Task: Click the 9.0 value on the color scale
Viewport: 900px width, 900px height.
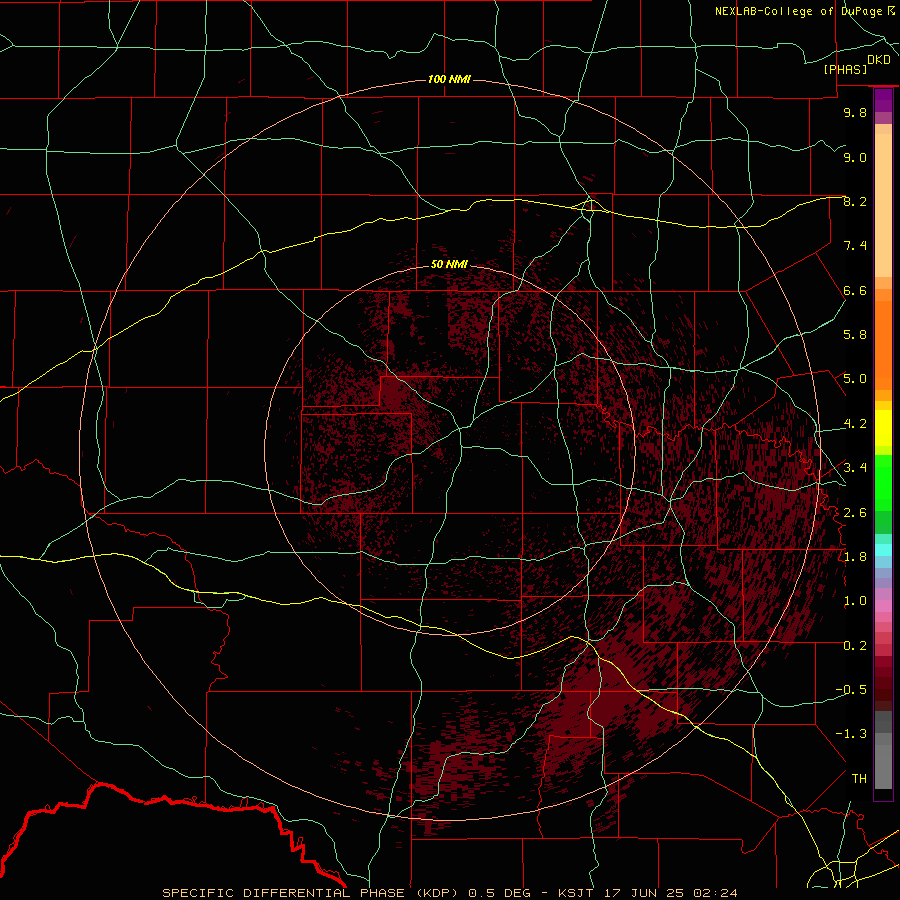Action: (855, 157)
